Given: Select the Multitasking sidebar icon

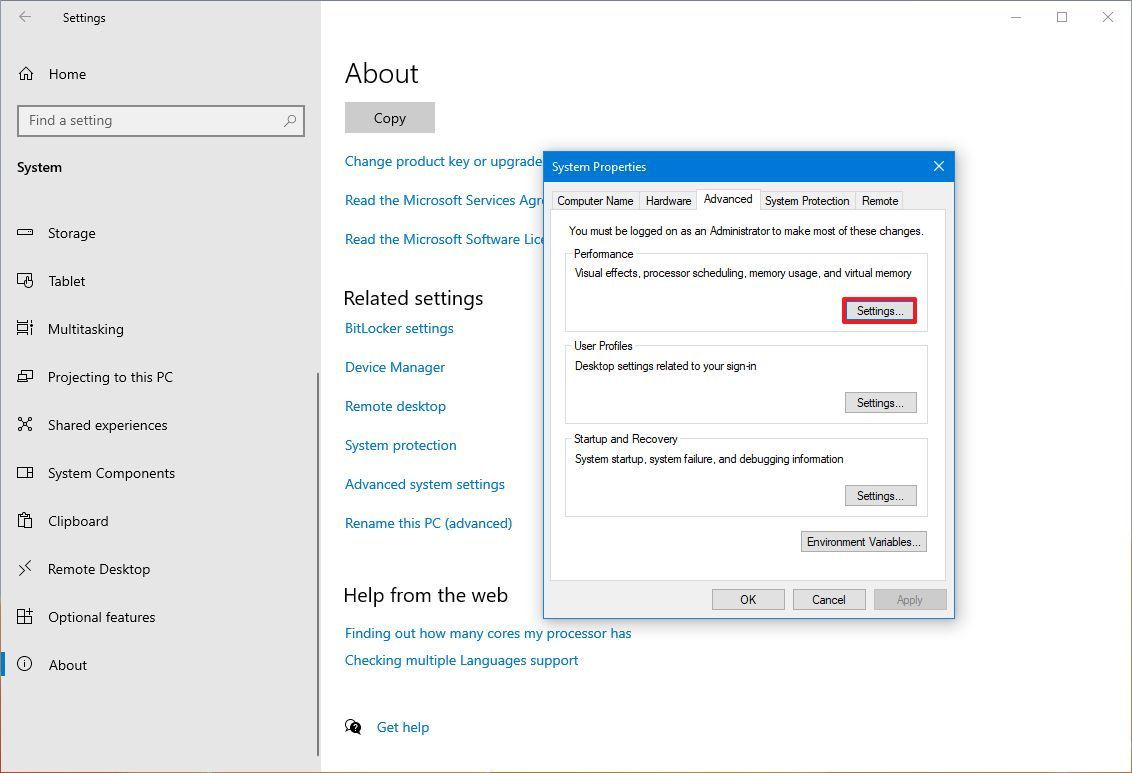Looking at the screenshot, I should coord(26,329).
